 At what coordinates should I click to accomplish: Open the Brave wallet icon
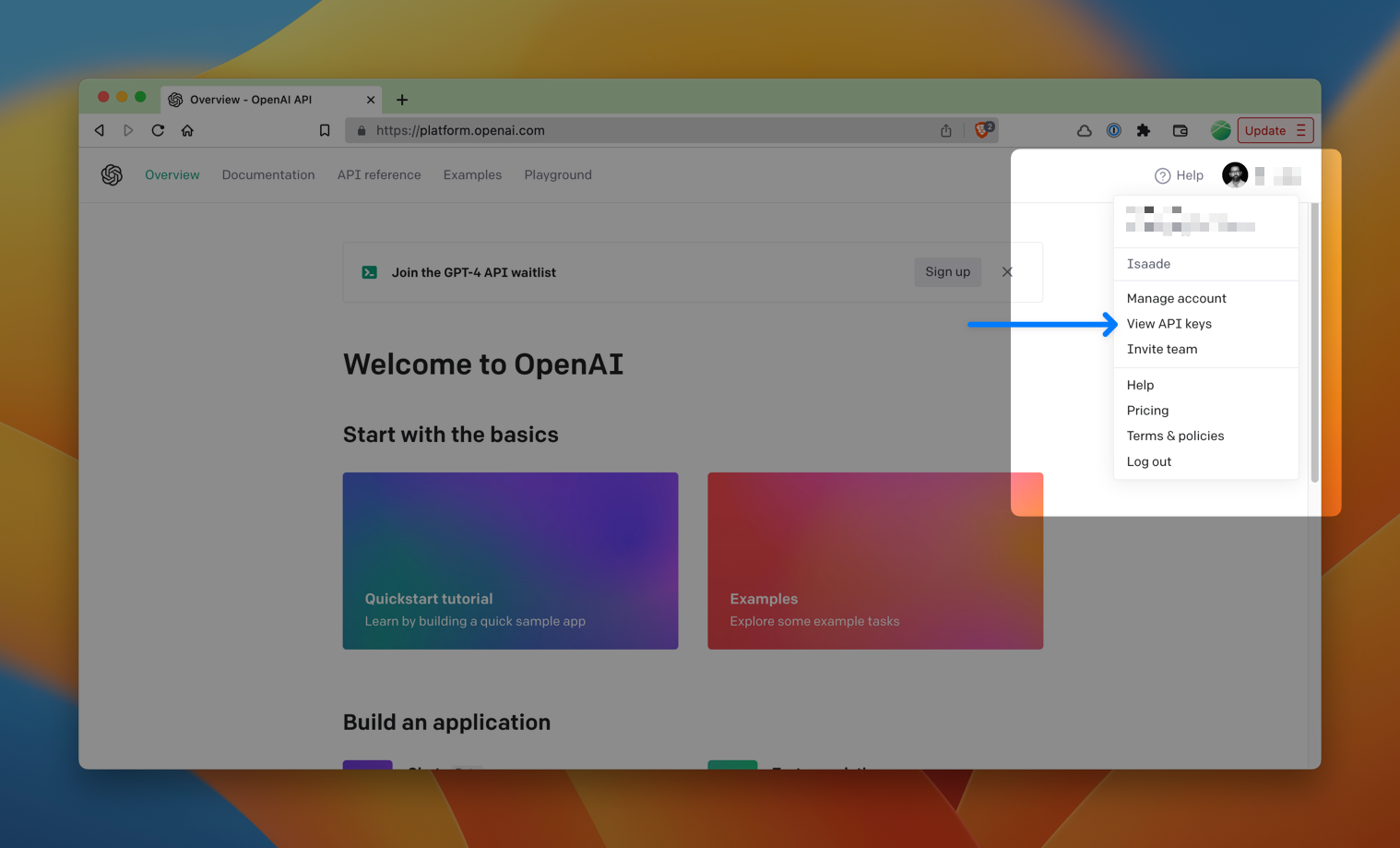(1181, 130)
